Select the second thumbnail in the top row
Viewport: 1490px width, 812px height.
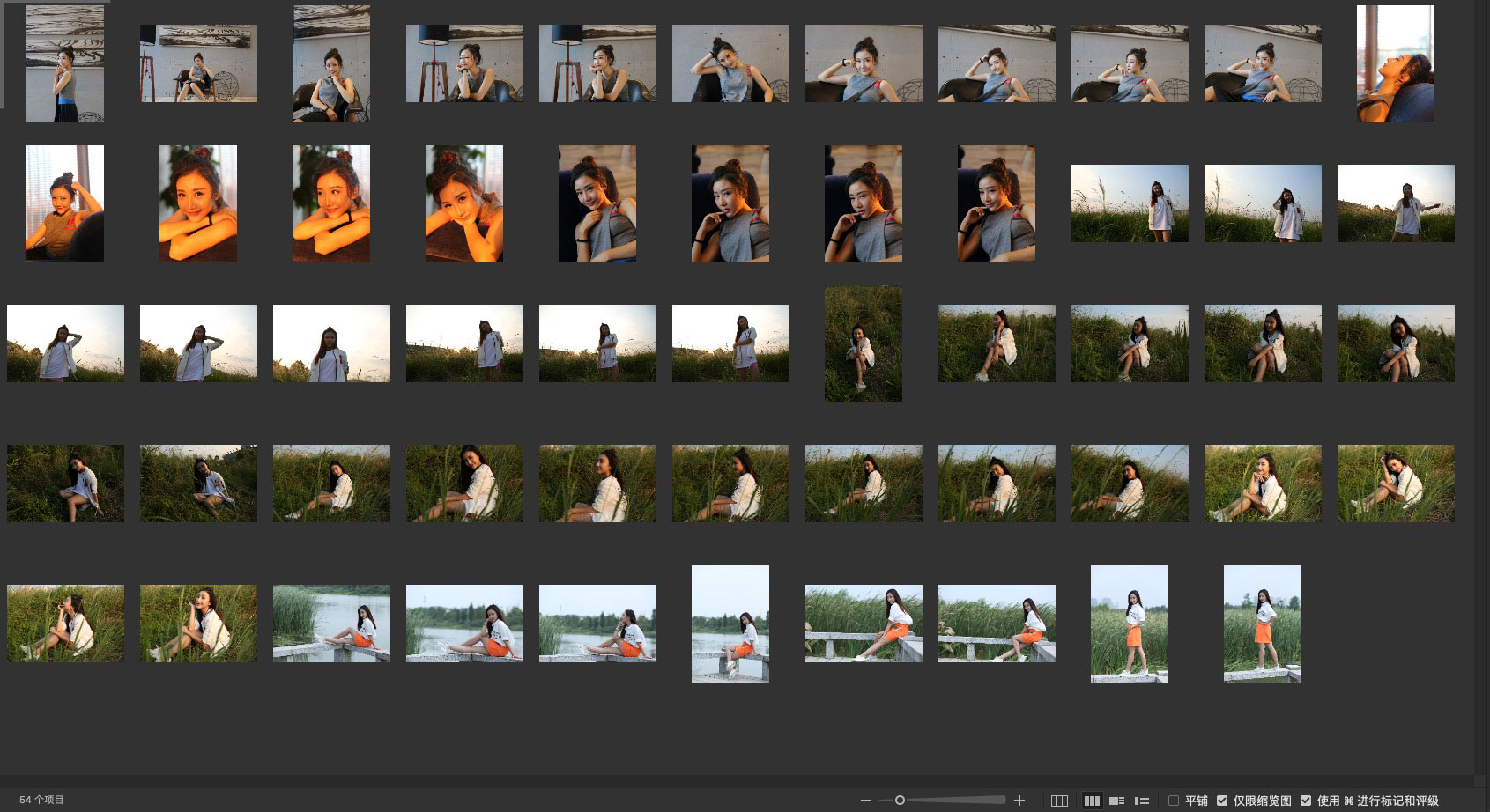coord(198,63)
